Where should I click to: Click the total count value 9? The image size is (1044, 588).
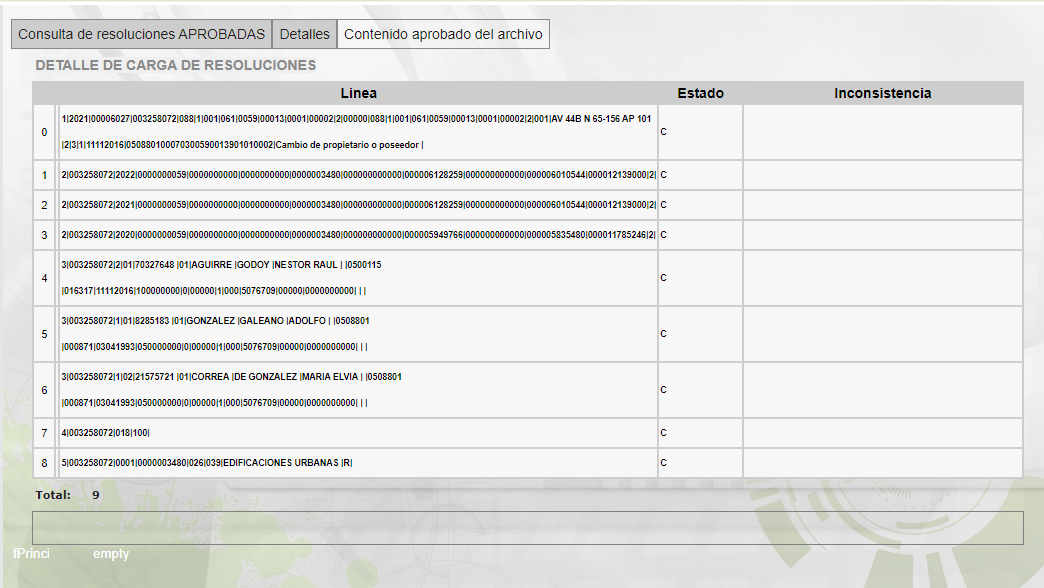point(96,495)
